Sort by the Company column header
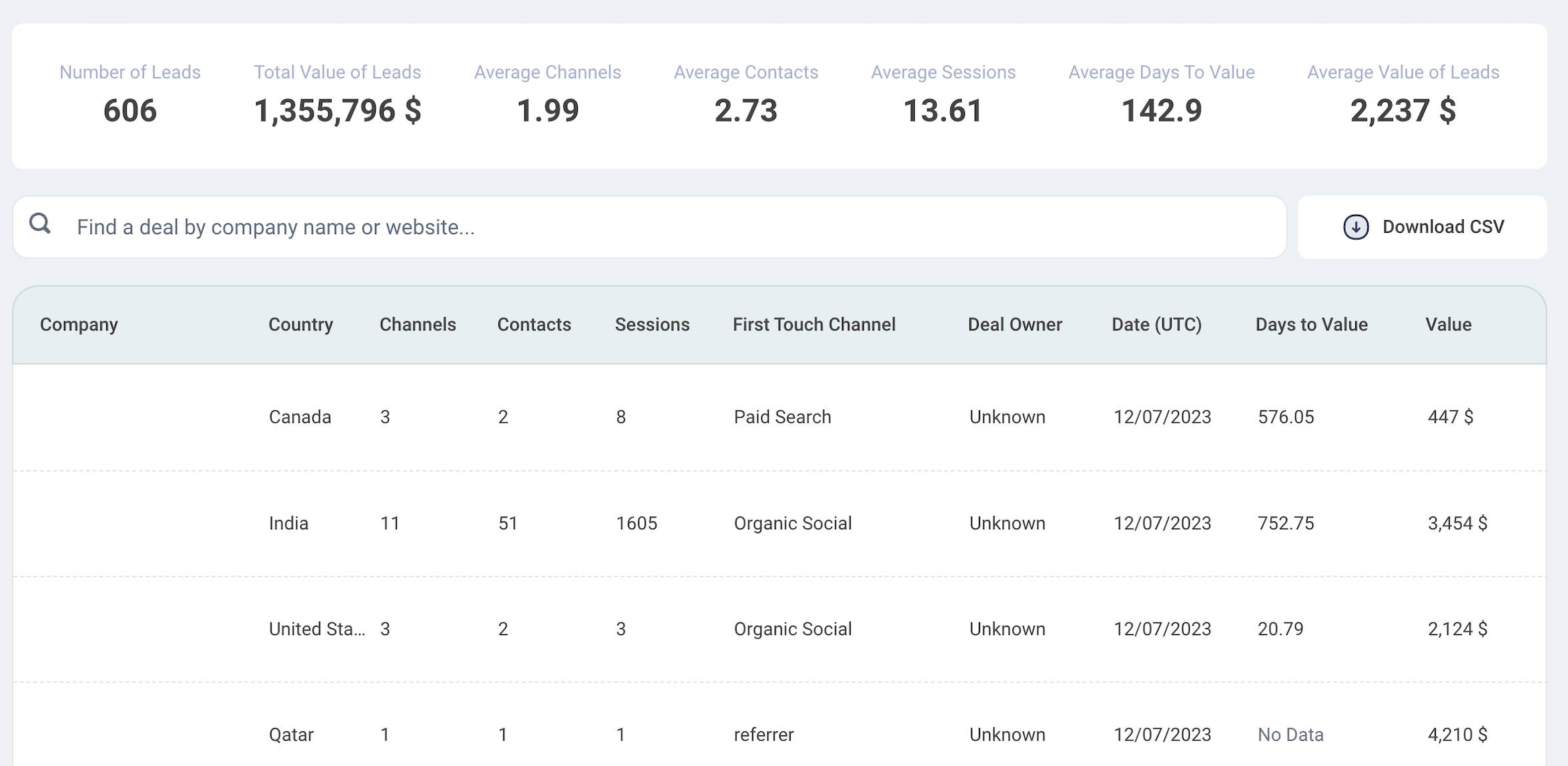1568x766 pixels. pyautogui.click(x=79, y=324)
